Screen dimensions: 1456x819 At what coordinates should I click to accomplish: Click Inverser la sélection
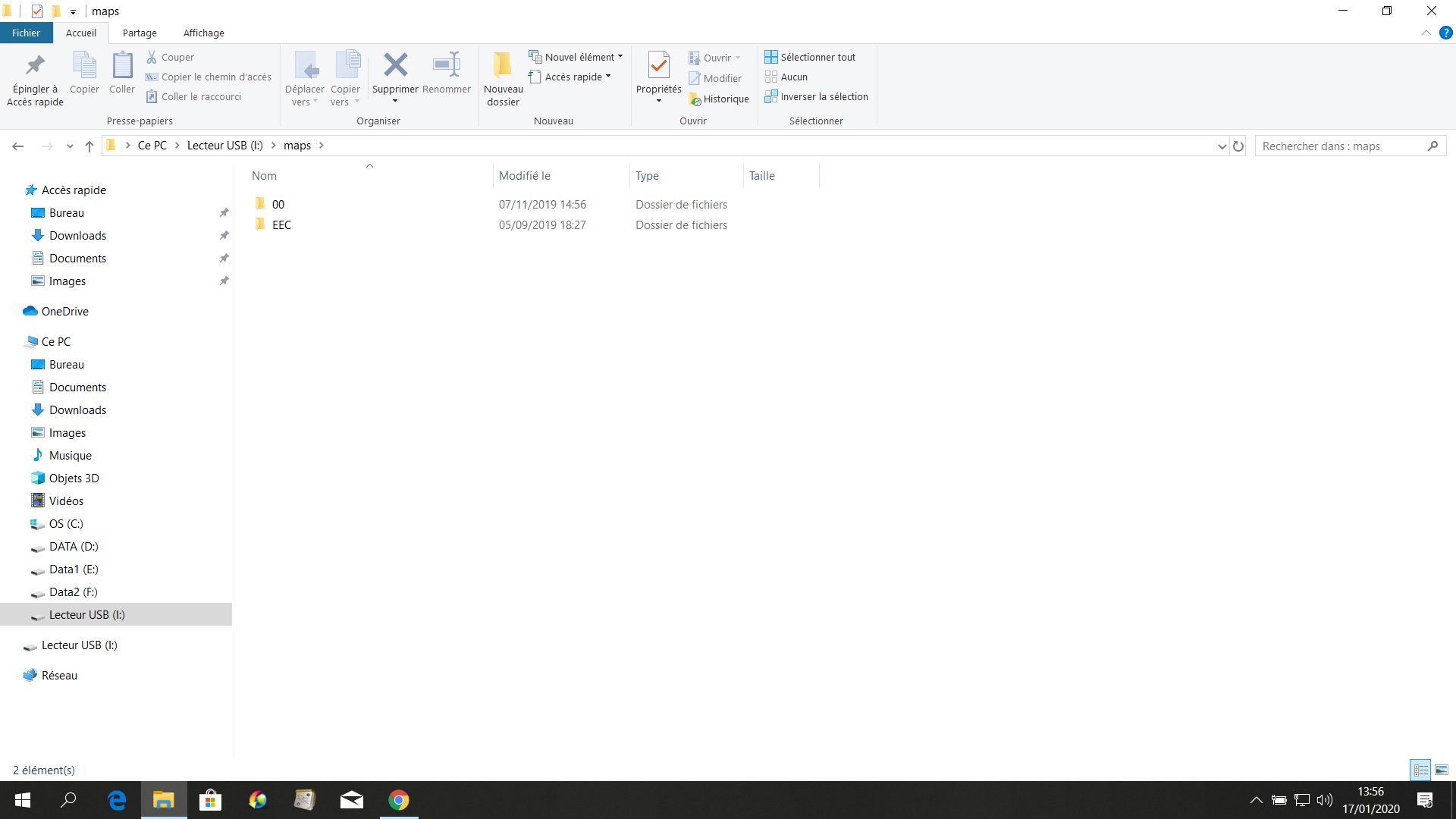[817, 96]
